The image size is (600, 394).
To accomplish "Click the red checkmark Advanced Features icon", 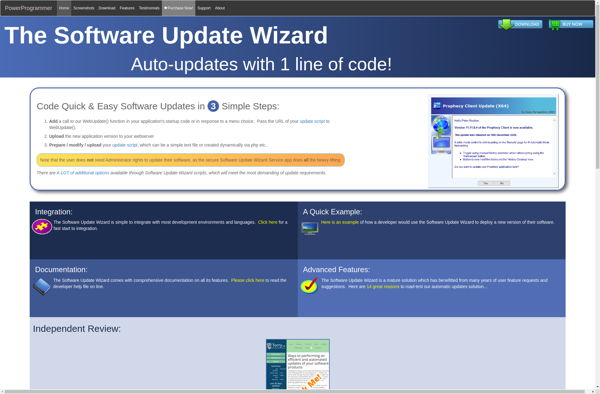I will click(x=309, y=285).
